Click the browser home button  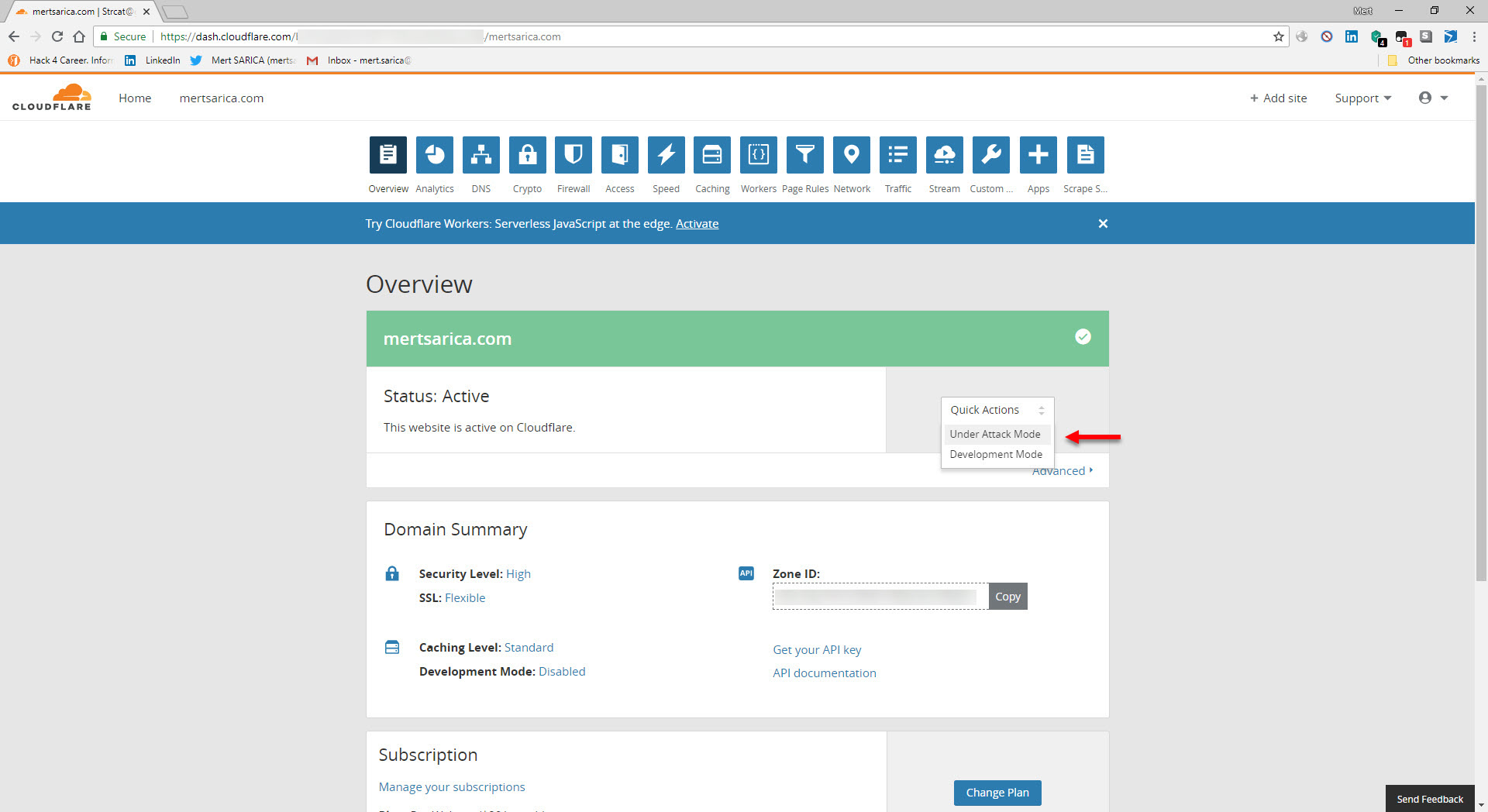coord(79,36)
